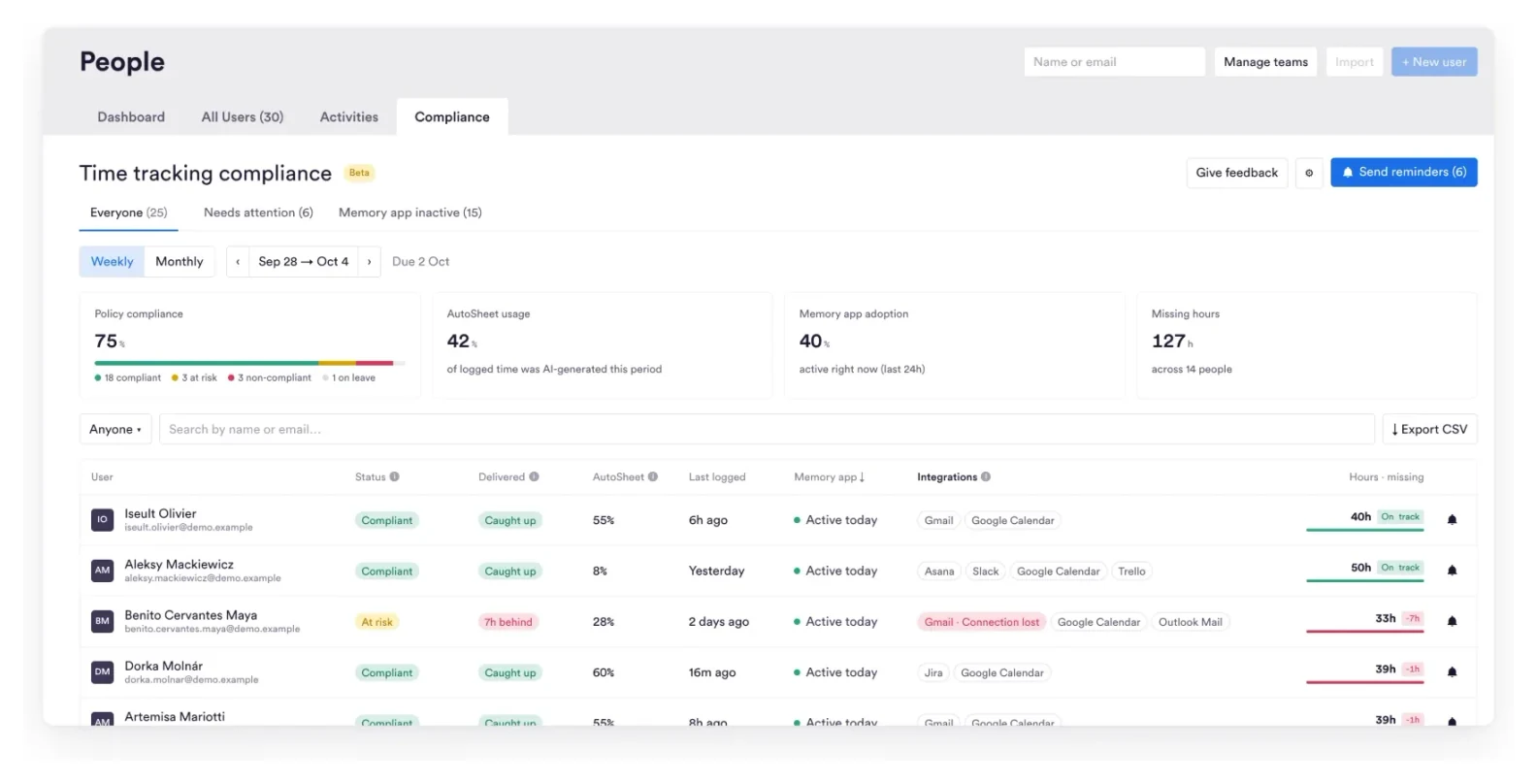Go to next week with right chevron
This screenshot has height=784, width=1537.
[369, 262]
